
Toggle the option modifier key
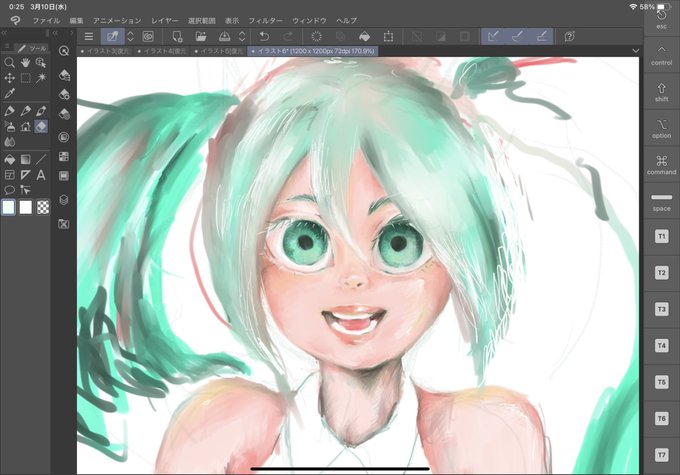point(661,128)
